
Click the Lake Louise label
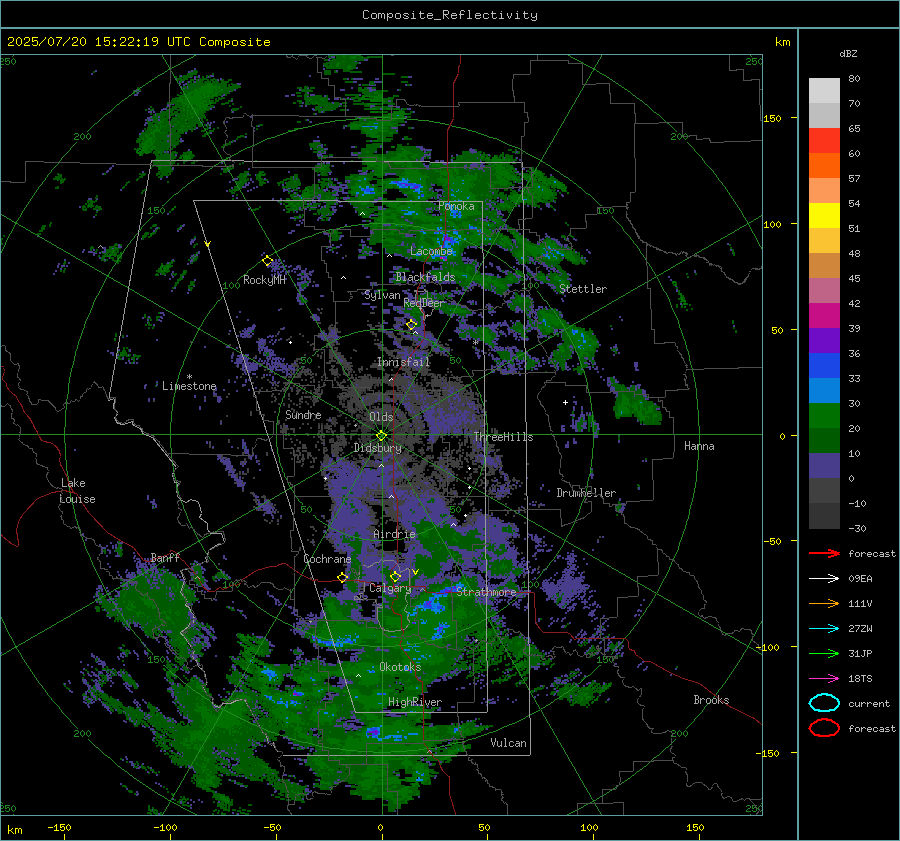(77, 491)
